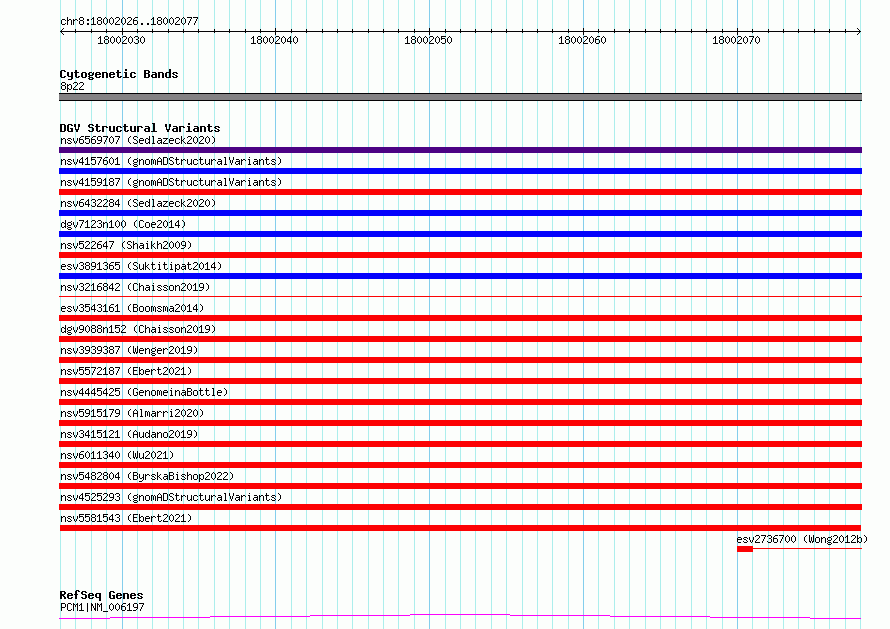Screen dimensions: 890x629
Task: Select the nsv4157601 gnomAD variant label
Action: (x=171, y=161)
